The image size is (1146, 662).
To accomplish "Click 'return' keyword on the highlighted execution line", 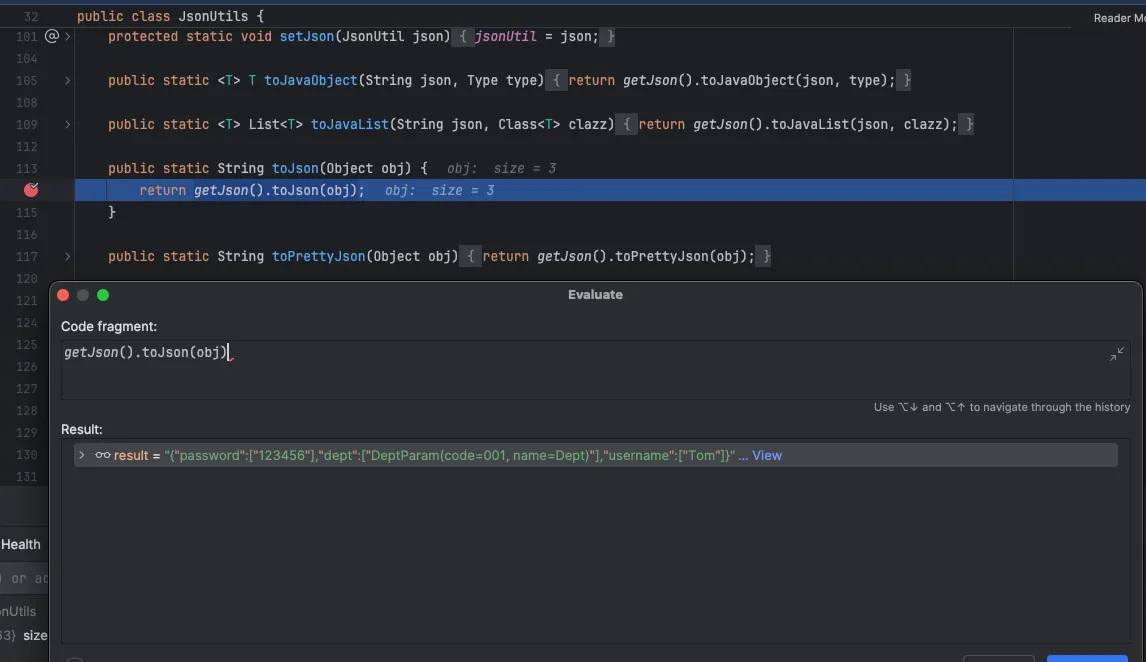I will 162,191.
